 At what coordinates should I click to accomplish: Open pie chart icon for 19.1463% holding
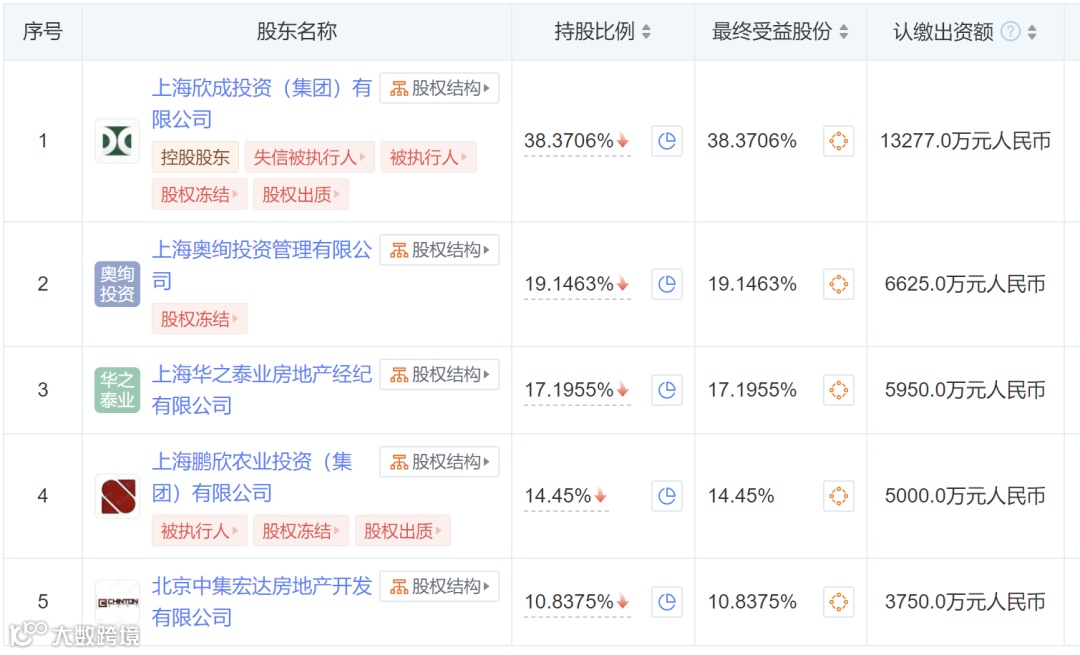pos(667,284)
